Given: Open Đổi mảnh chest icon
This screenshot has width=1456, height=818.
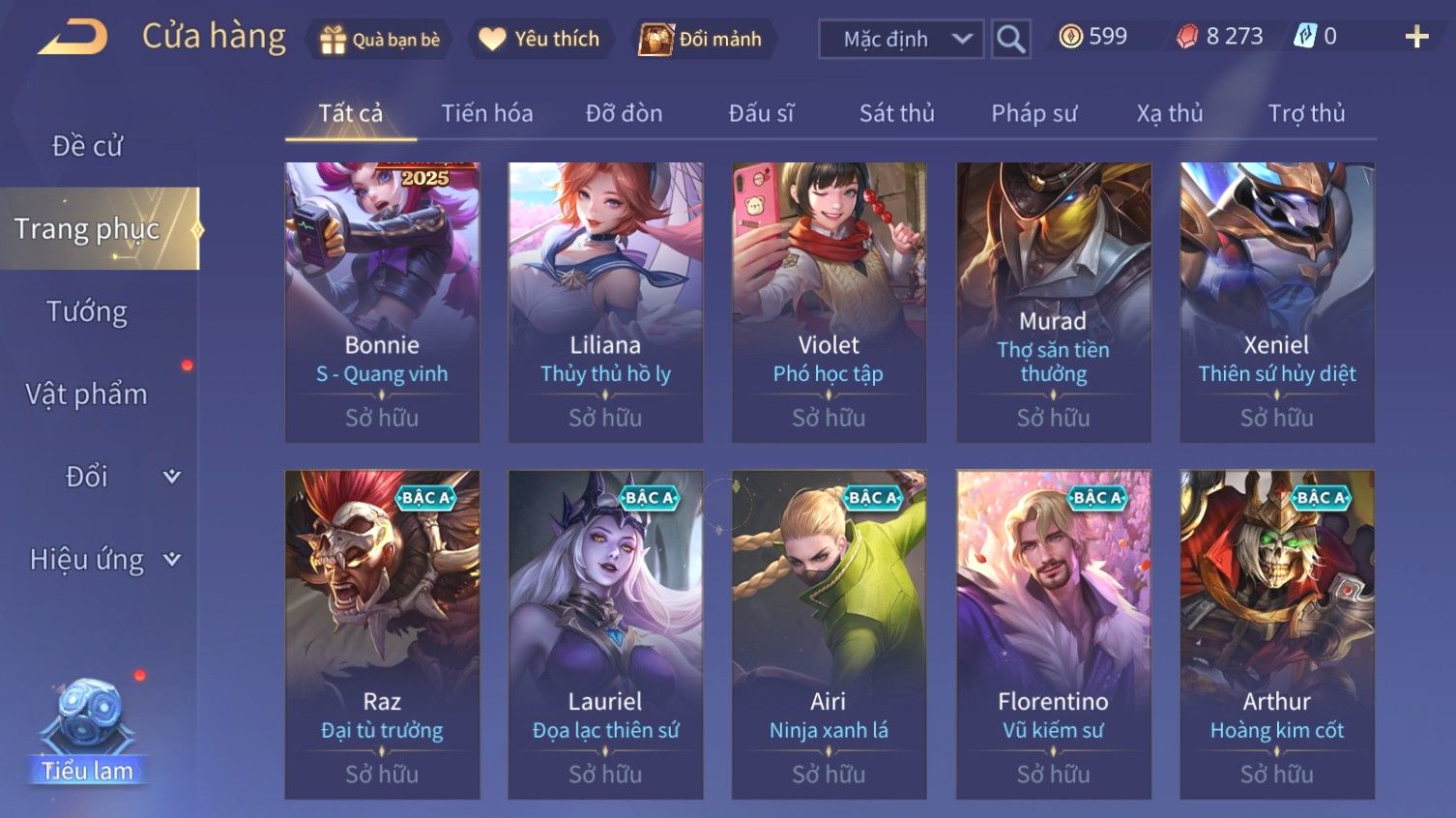Looking at the screenshot, I should (x=655, y=39).
